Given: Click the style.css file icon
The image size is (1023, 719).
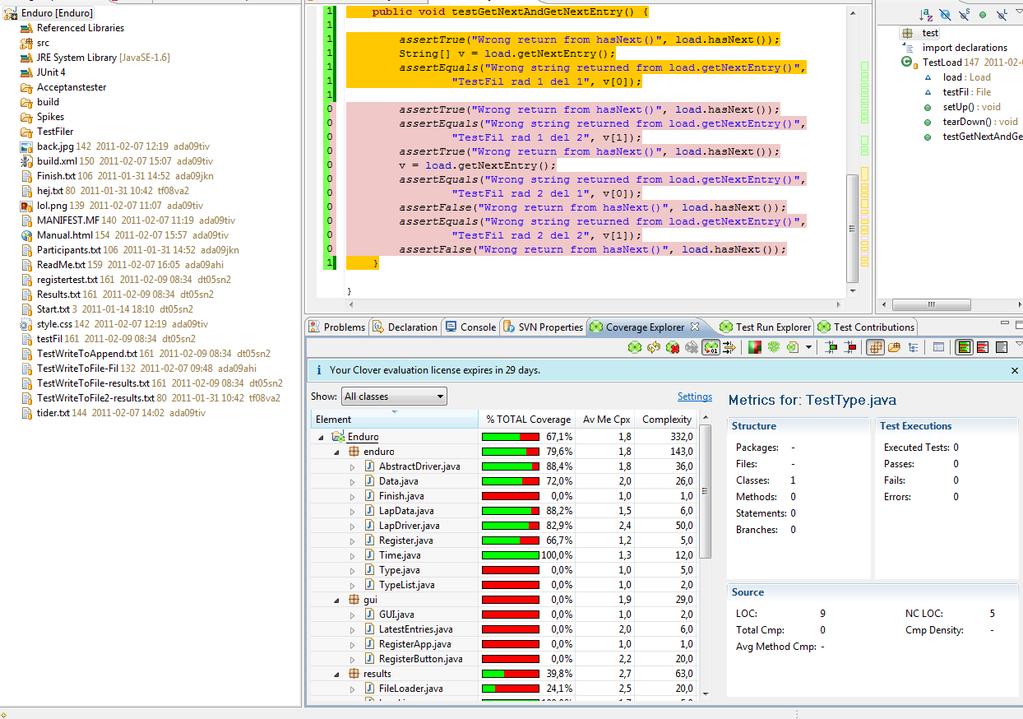Looking at the screenshot, I should pos(26,324).
